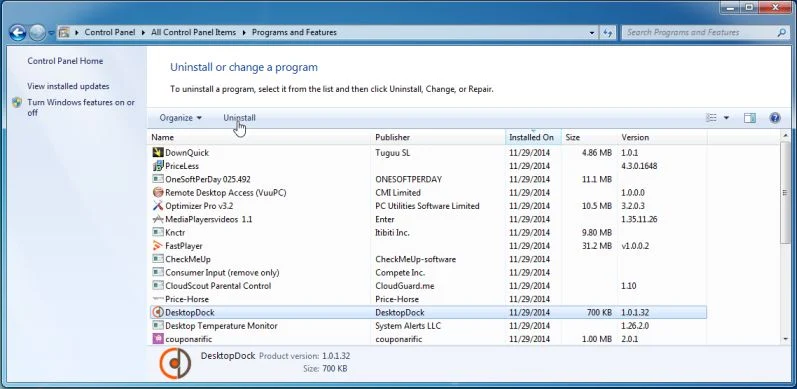Click the Windows features shield icon
This screenshot has width=797, height=389.
(x=17, y=102)
